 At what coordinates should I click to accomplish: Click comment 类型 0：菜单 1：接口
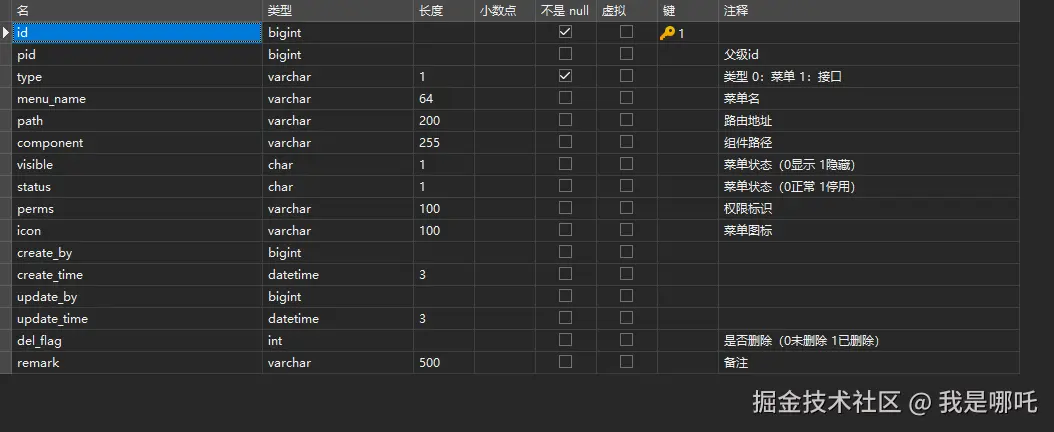[x=782, y=77]
